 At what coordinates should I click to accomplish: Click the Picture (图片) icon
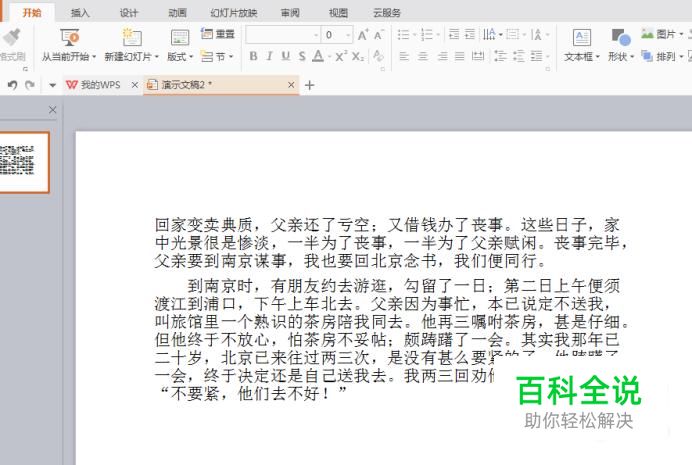point(647,34)
